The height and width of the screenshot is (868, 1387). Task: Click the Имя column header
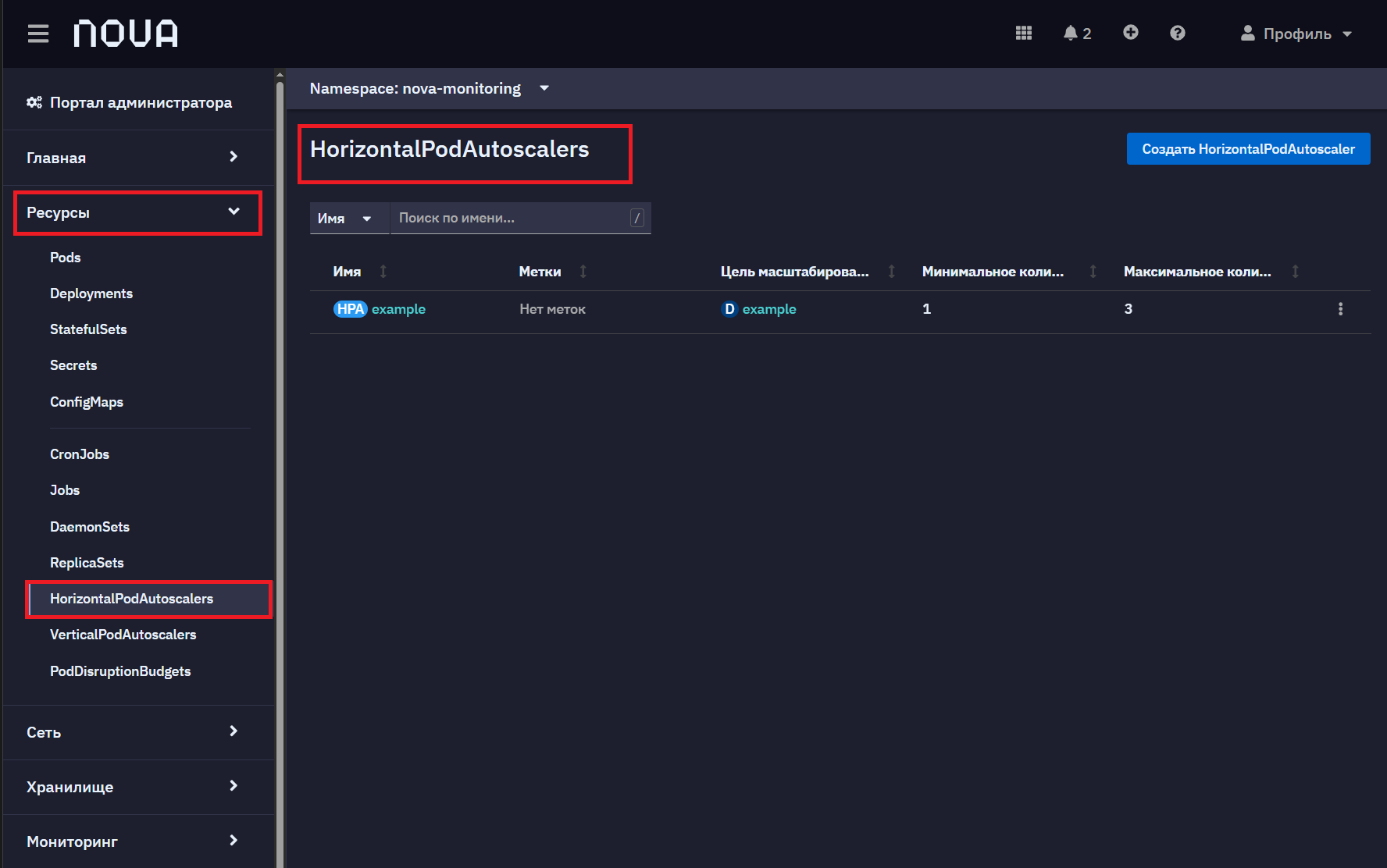347,272
